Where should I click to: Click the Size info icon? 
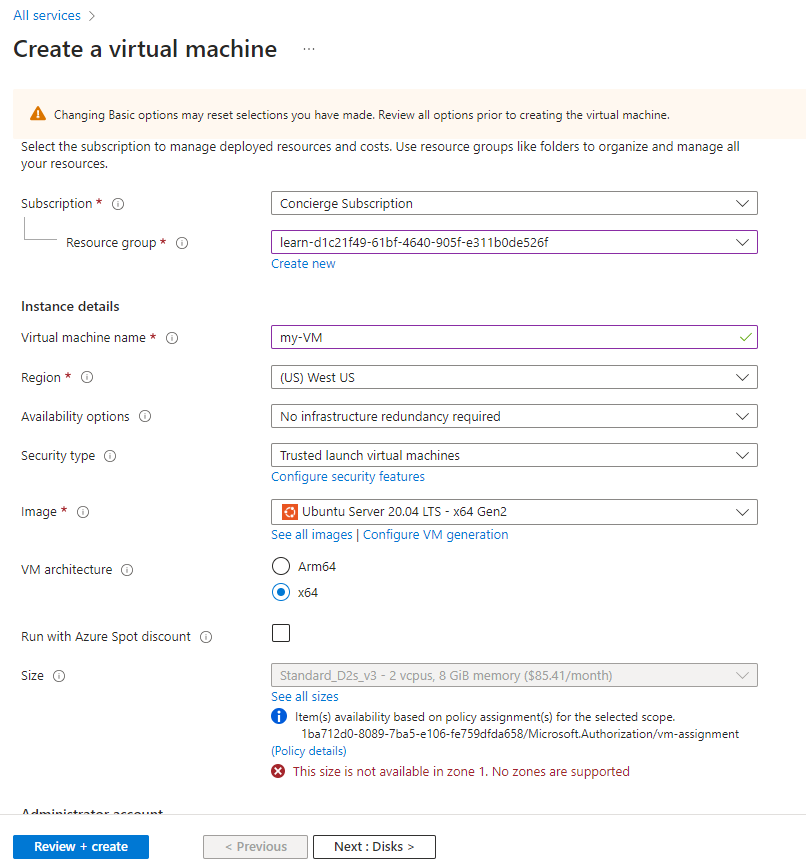tap(59, 676)
